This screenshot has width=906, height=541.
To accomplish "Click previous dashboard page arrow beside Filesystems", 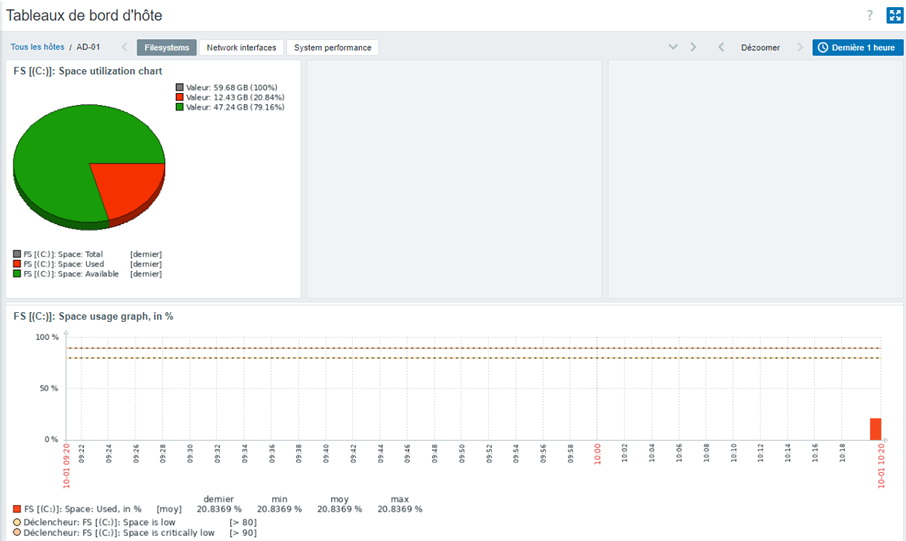I will click(125, 47).
